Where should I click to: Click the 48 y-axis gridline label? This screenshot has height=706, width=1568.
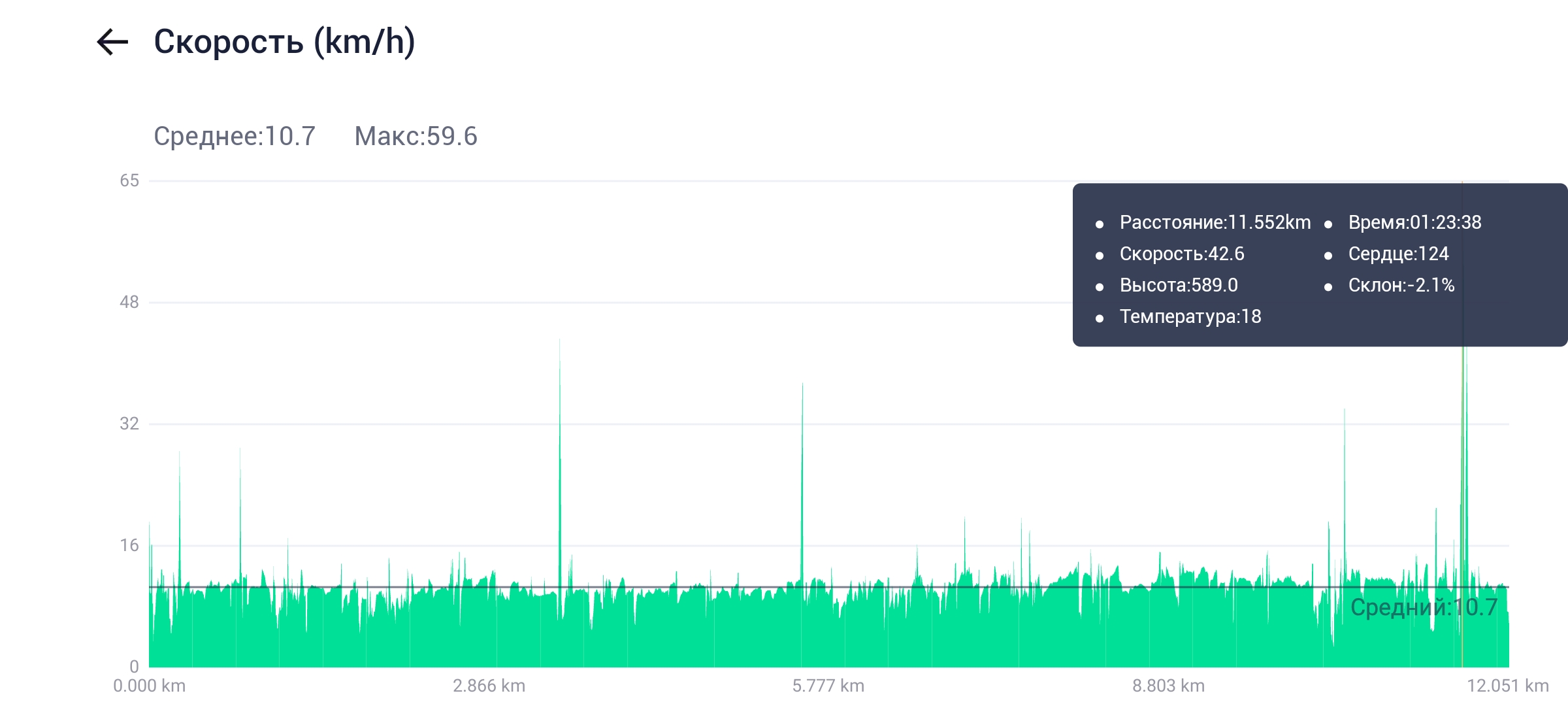(129, 303)
